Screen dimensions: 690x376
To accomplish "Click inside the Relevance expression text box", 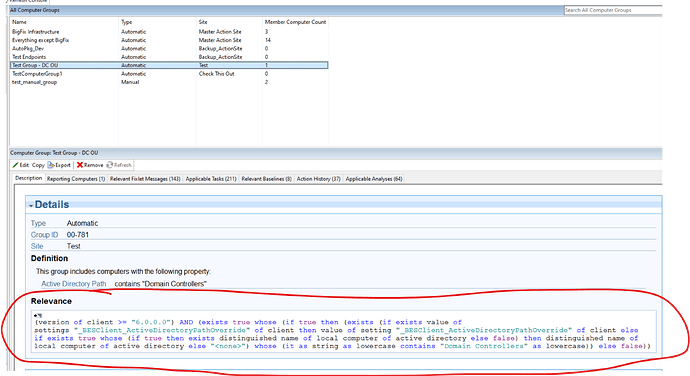I will [343, 331].
